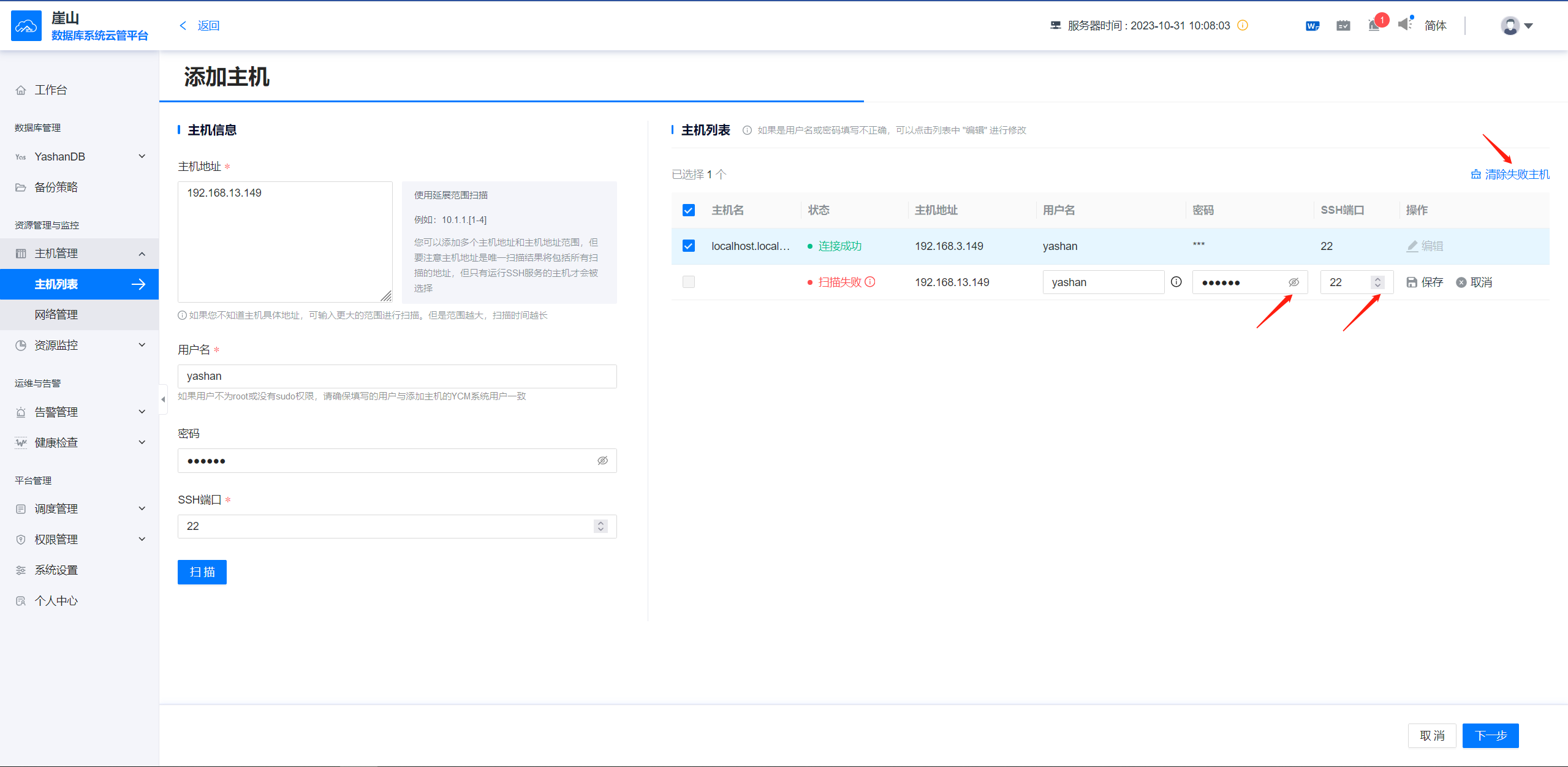Click SSH端口 stepper arrows in left form
Viewport: 1568px width, 767px height.
600,526
